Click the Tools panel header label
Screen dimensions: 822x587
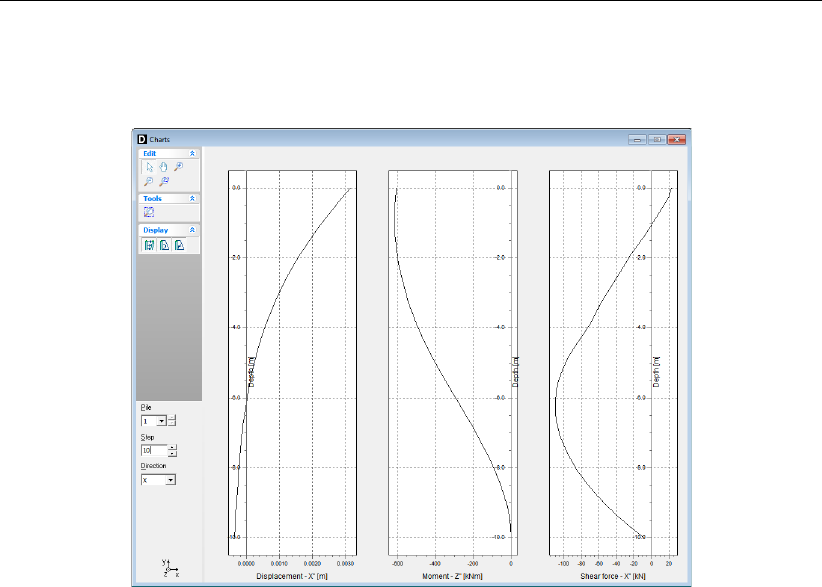(x=153, y=199)
